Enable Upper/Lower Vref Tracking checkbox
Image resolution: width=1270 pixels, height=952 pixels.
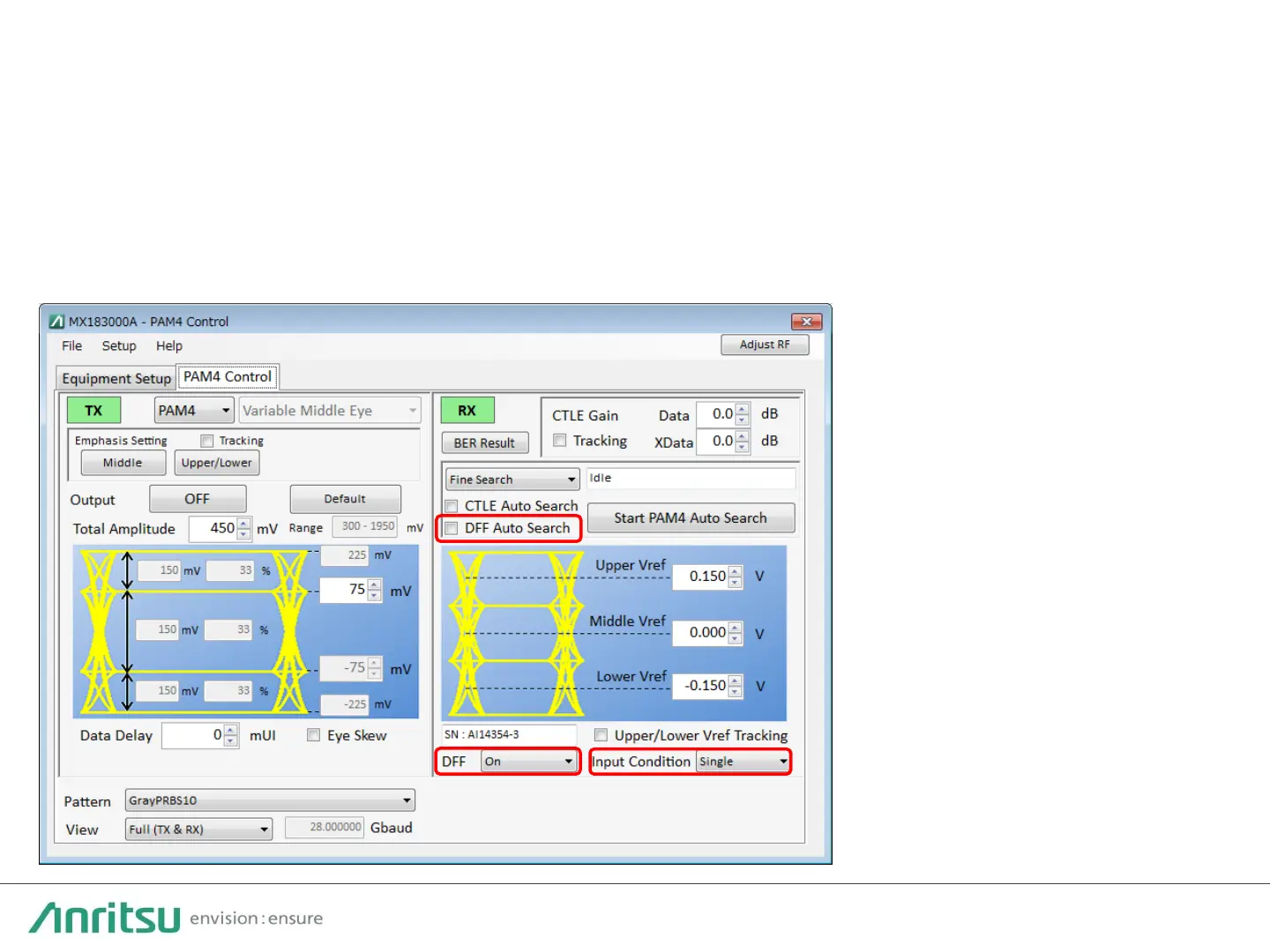[601, 735]
